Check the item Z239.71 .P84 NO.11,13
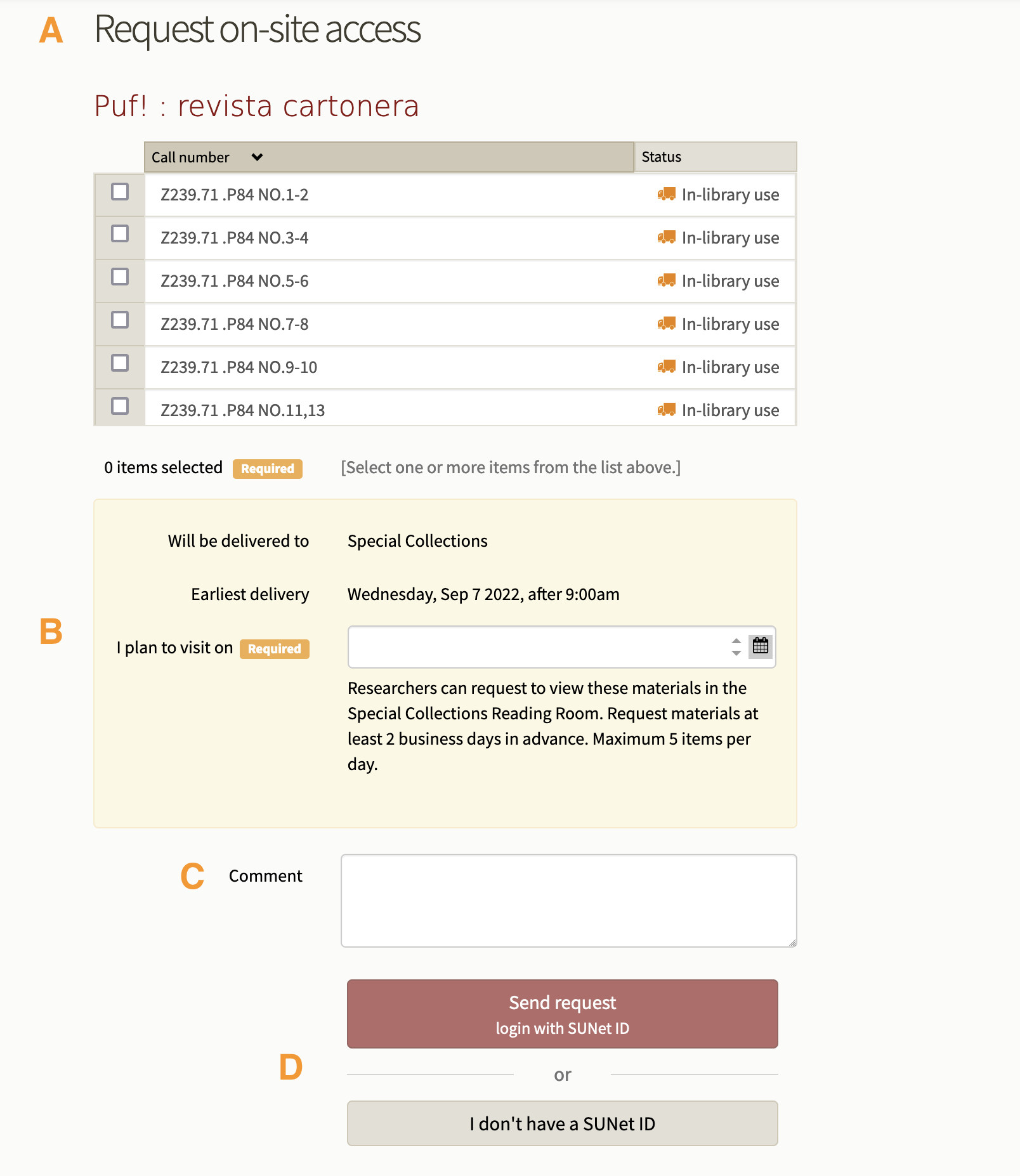This screenshot has width=1020, height=1176. [120, 406]
